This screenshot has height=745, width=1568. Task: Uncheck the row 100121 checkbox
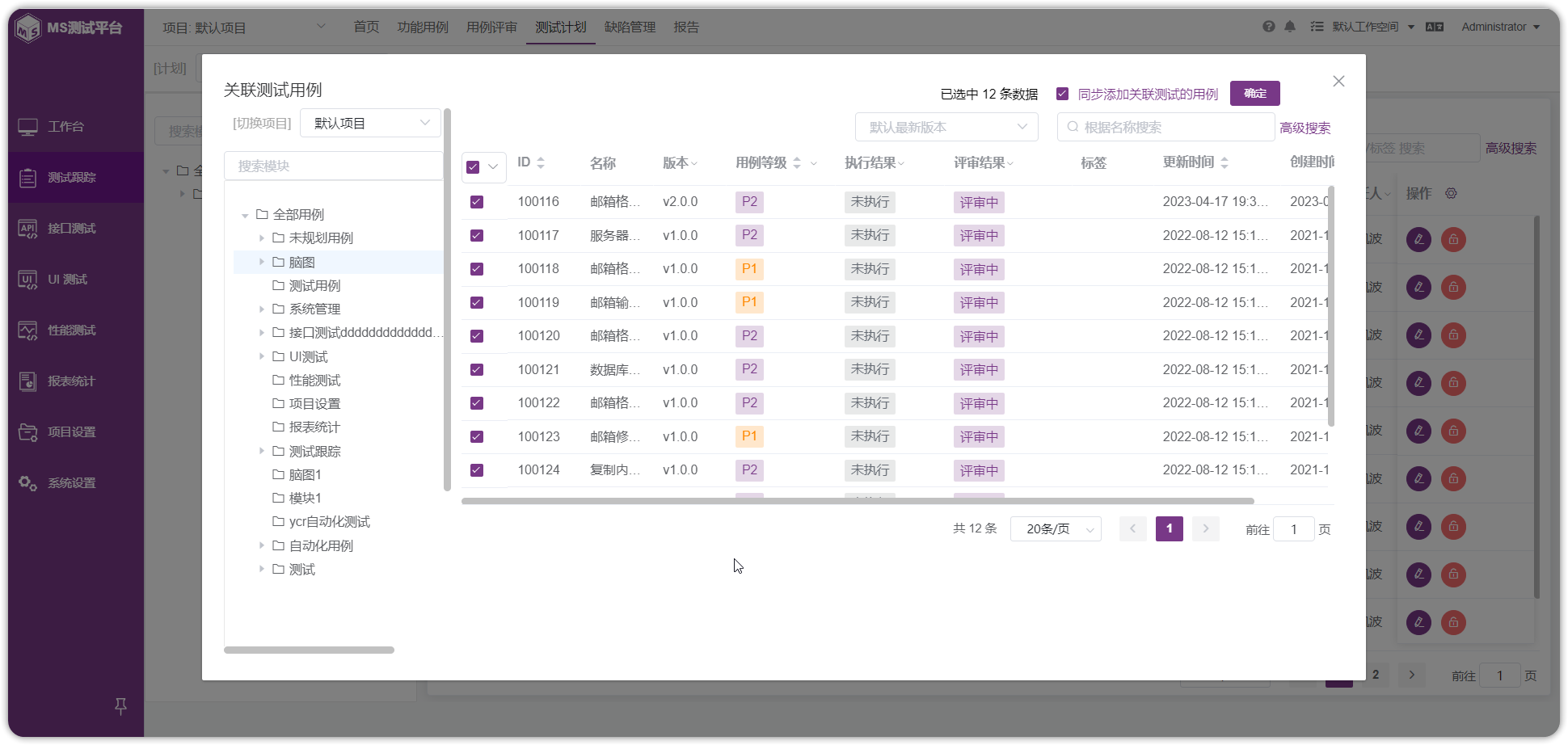pyautogui.click(x=477, y=370)
